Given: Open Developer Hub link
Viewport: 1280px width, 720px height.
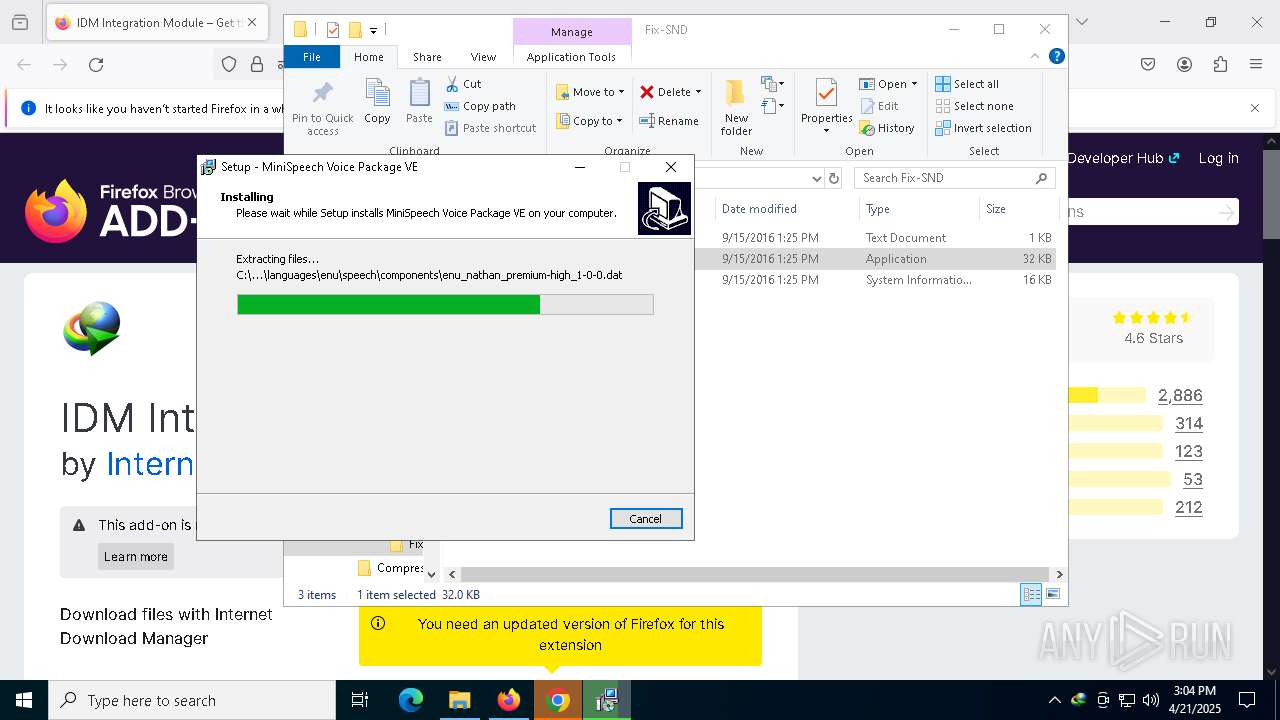Looking at the screenshot, I should pos(1123,158).
